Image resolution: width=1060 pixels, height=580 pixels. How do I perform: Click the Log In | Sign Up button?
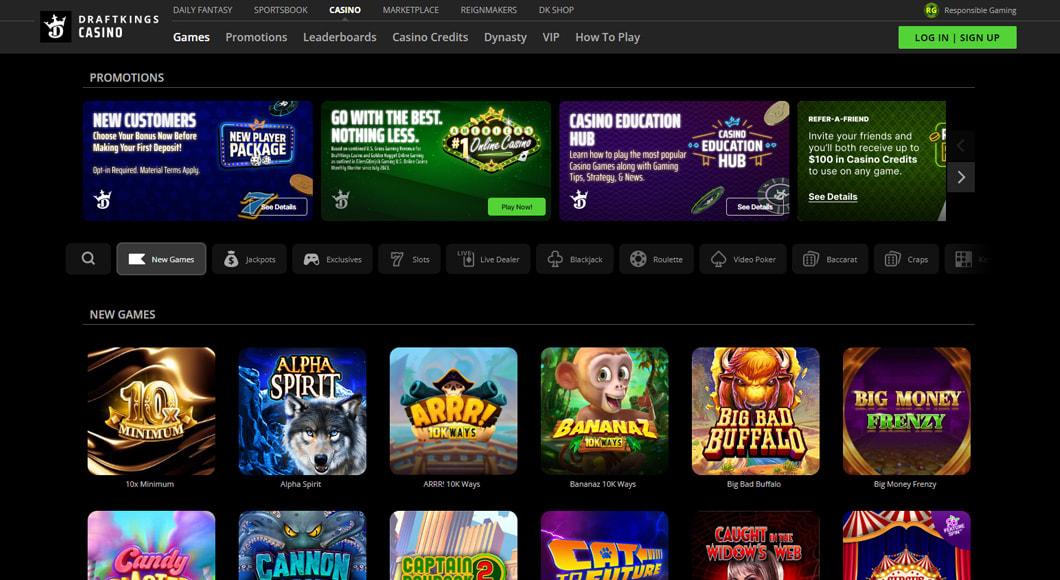click(956, 37)
